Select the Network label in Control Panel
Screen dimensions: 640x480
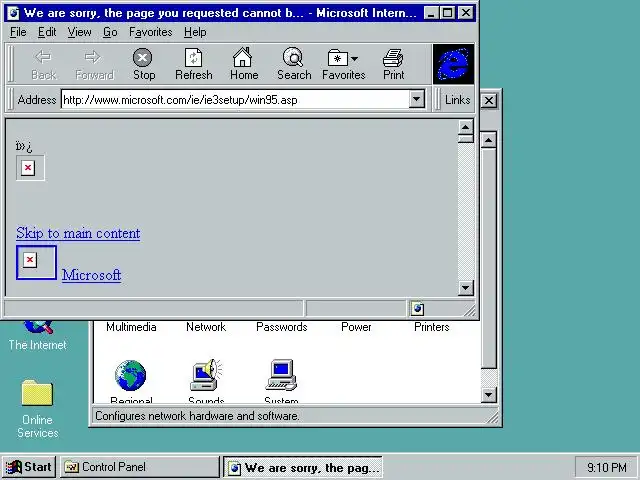(206, 327)
